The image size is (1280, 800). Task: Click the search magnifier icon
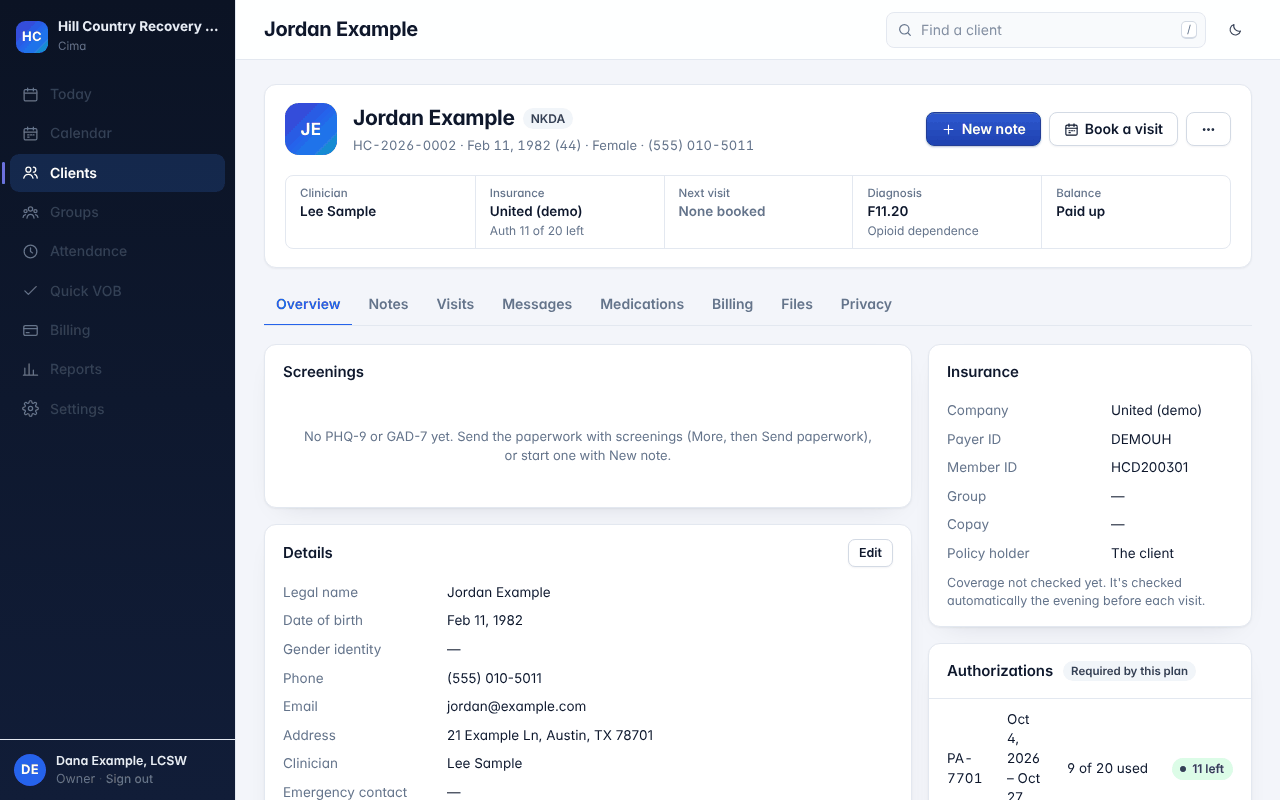(905, 30)
